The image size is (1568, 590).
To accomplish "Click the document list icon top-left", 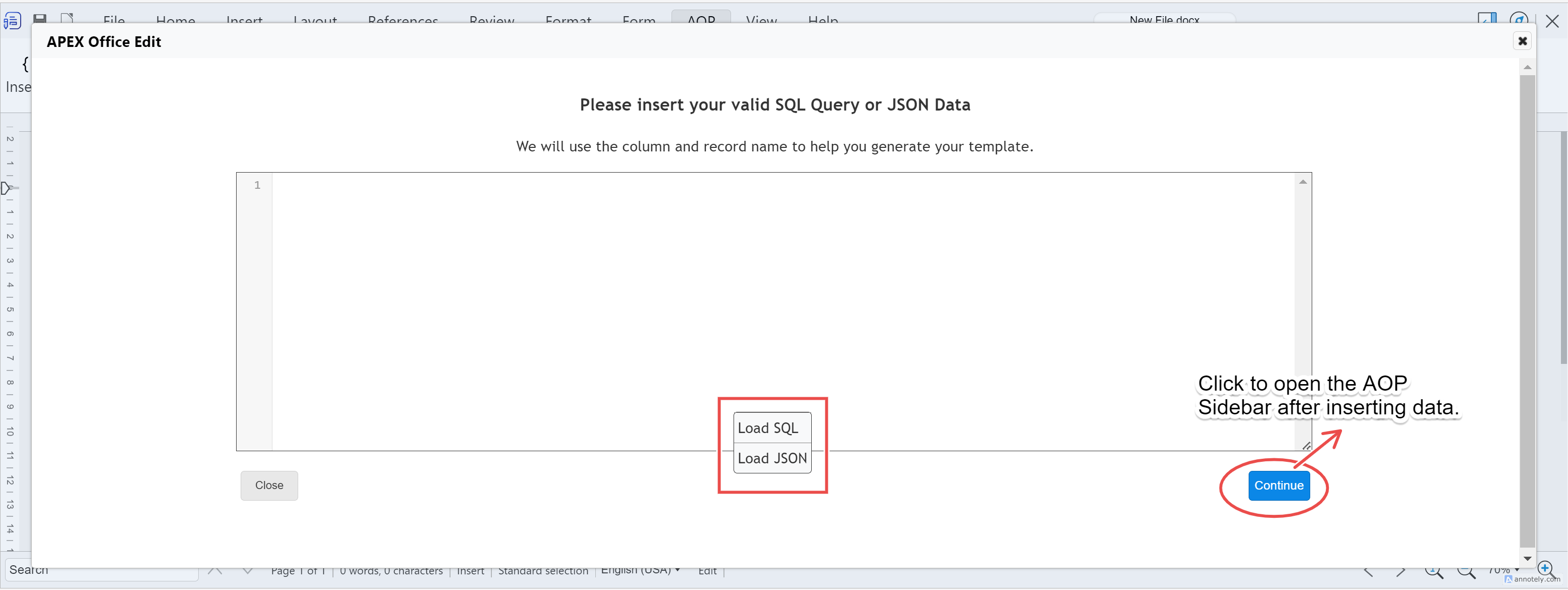I will click(12, 21).
